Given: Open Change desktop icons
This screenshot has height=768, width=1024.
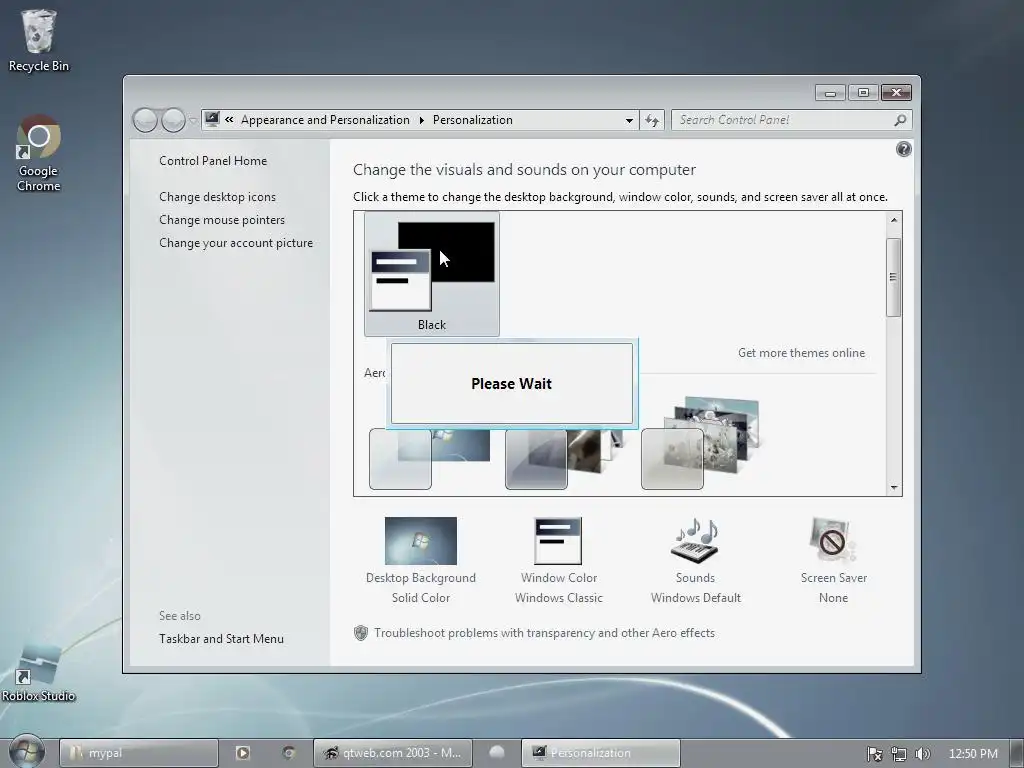Looking at the screenshot, I should (217, 197).
